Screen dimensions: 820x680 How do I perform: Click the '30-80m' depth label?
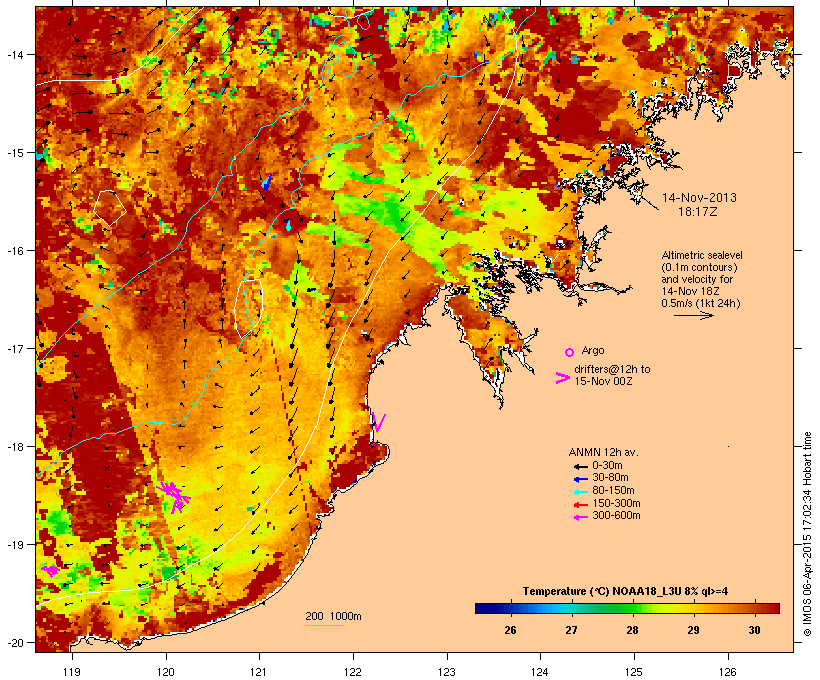(x=610, y=478)
